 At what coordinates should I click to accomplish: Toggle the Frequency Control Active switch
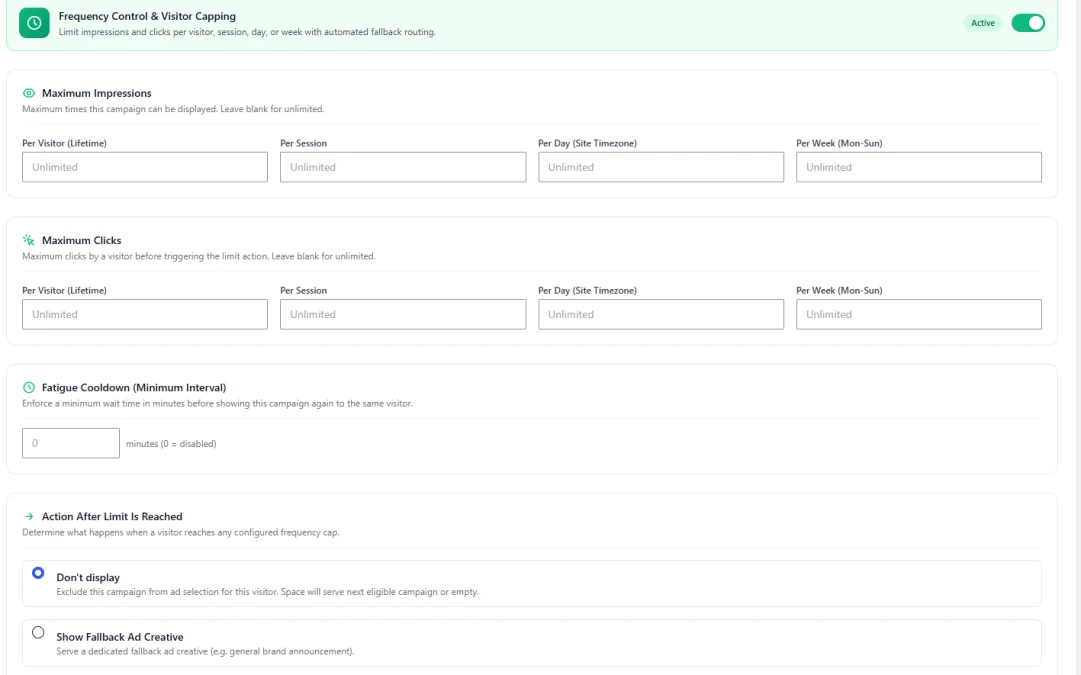tap(1028, 23)
